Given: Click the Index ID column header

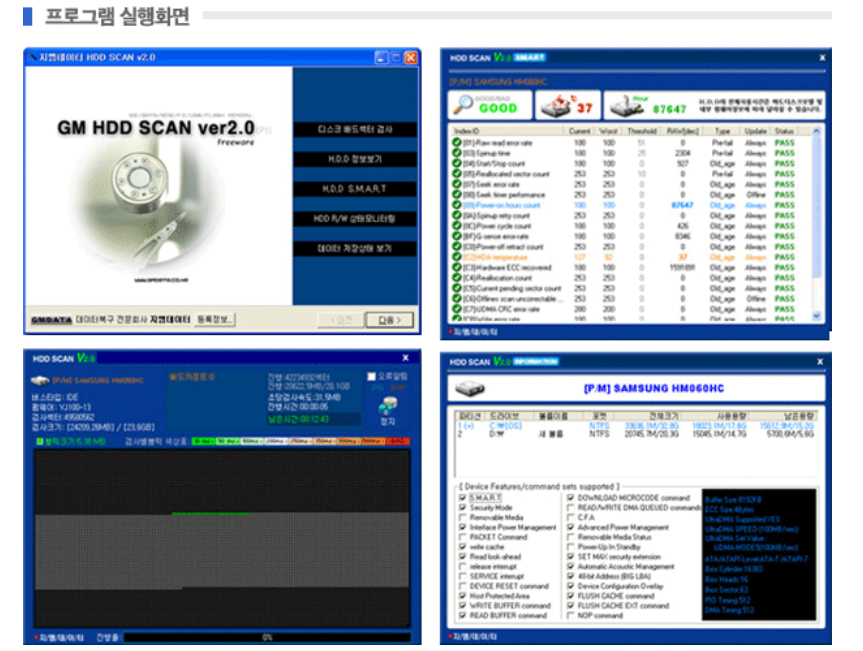Looking at the screenshot, I should click(x=509, y=131).
